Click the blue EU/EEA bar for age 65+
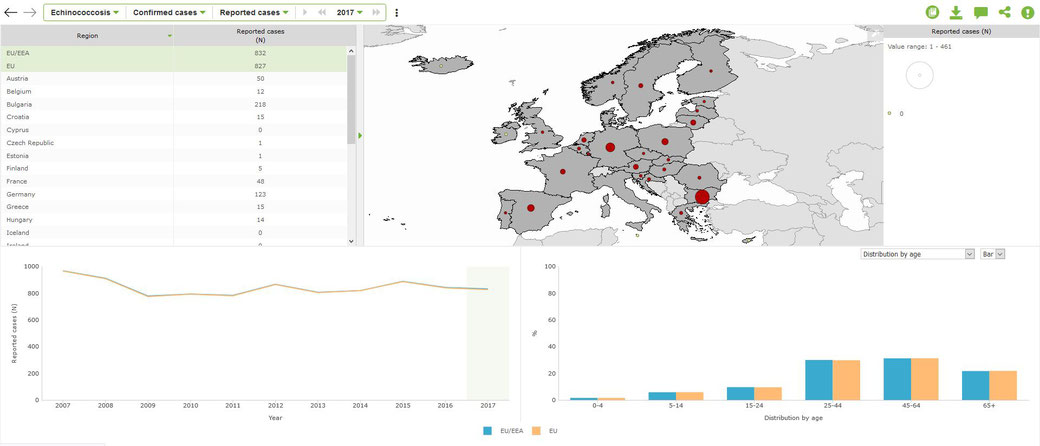The width and height of the screenshot is (1040, 446). pos(976,386)
